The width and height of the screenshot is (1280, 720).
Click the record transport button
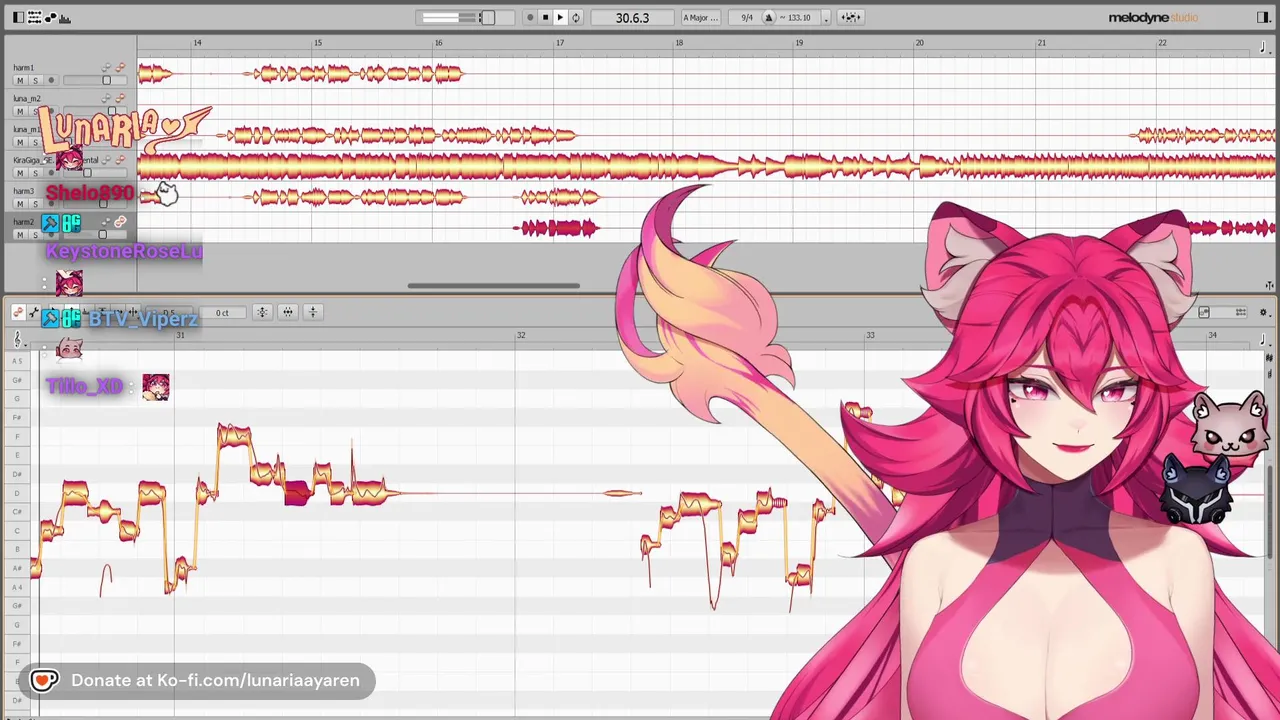point(530,17)
